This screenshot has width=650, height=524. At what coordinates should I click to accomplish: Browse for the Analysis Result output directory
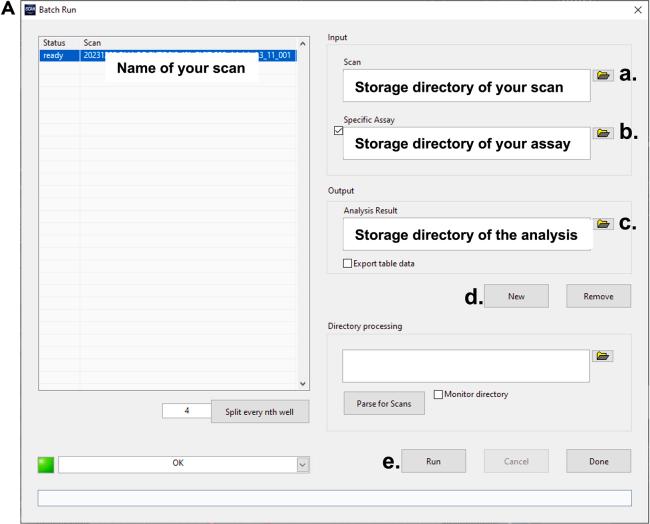point(602,226)
